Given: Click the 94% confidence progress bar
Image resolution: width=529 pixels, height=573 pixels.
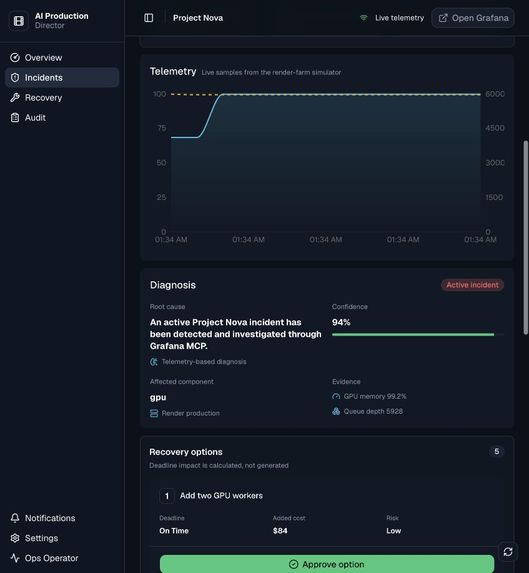Looking at the screenshot, I should click(x=418, y=334).
